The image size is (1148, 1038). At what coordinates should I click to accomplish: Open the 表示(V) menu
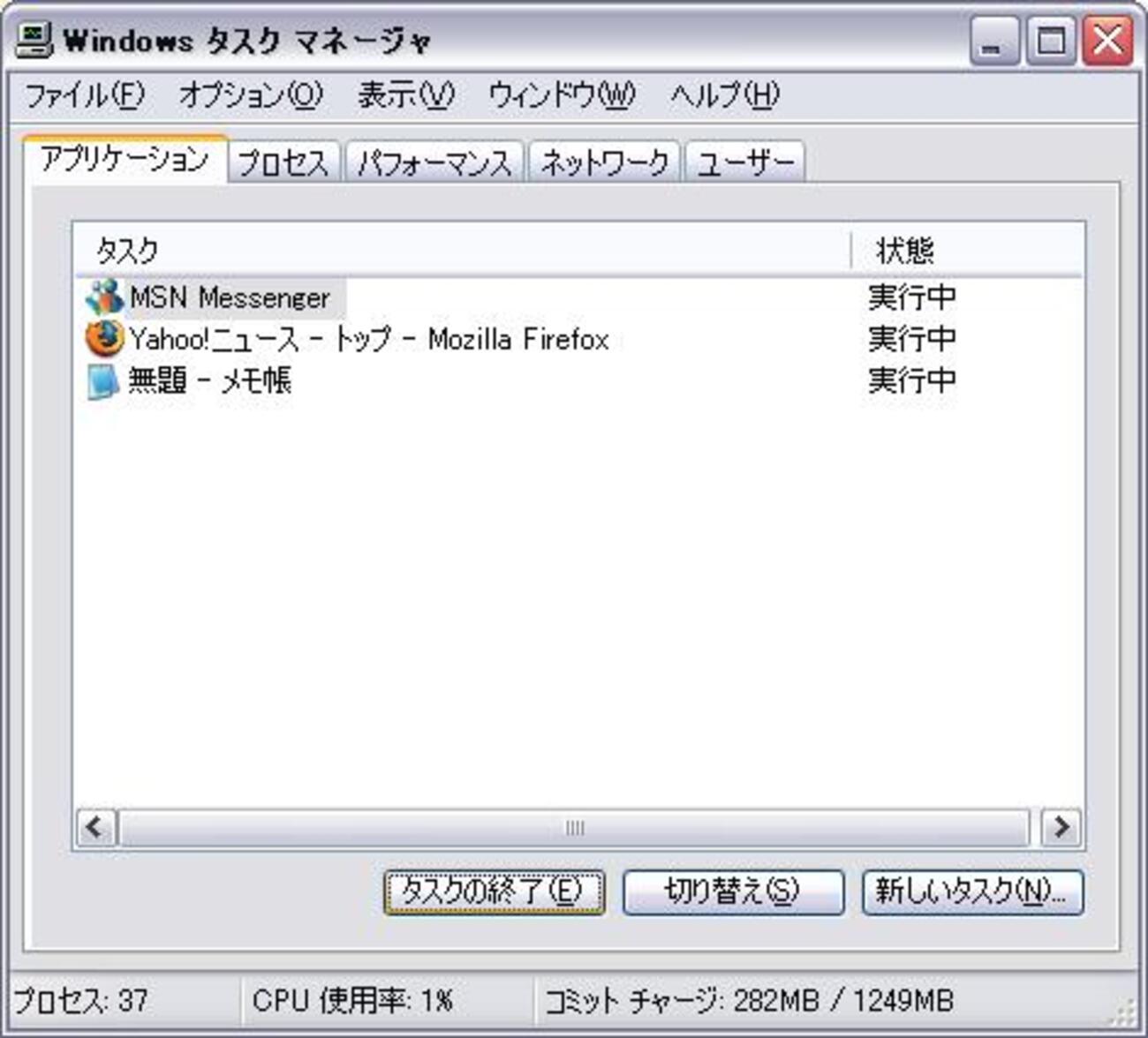click(x=406, y=95)
